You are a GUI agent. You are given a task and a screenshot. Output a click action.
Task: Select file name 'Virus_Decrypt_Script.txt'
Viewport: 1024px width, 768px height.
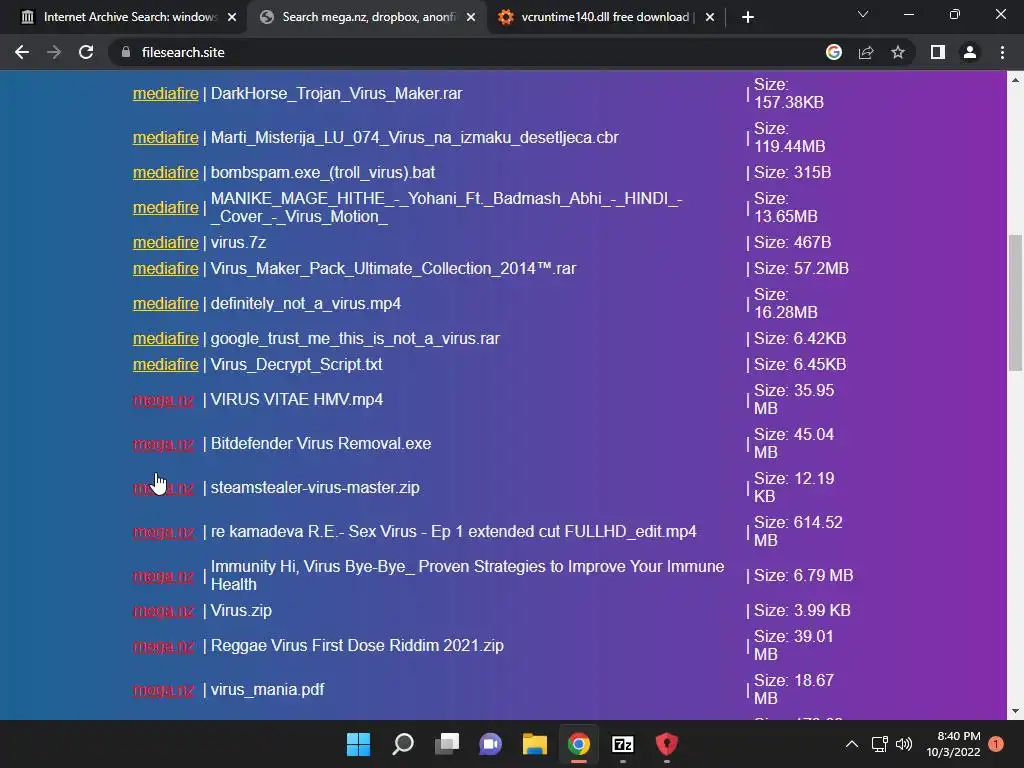click(x=296, y=364)
